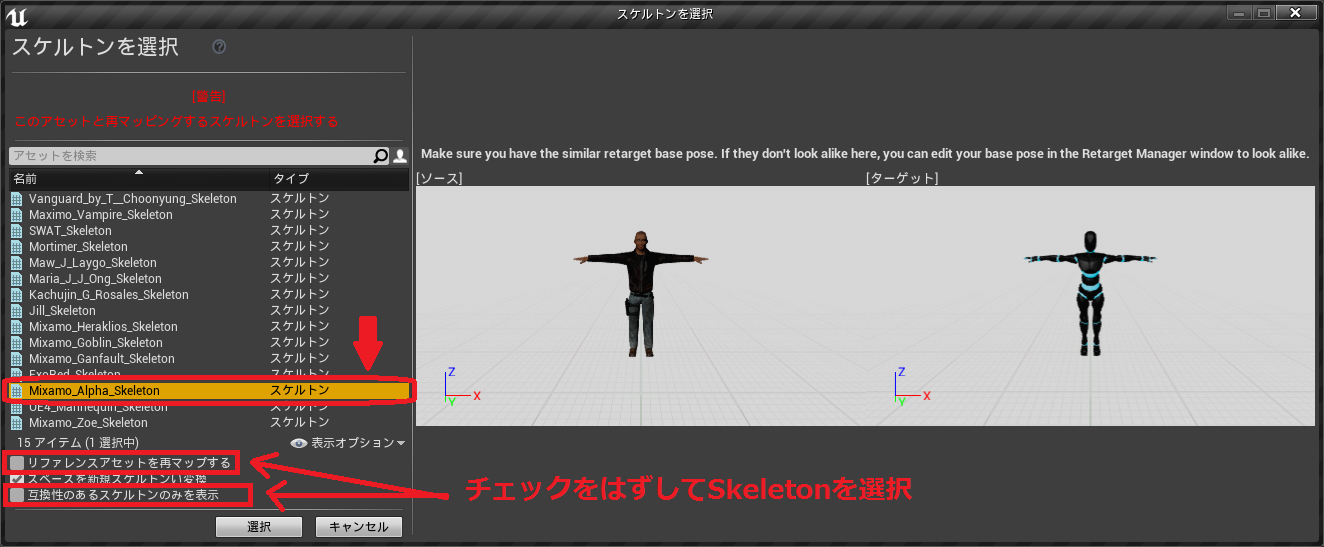Select the Maria_J_J_Ong_Skeleton row

point(209,279)
